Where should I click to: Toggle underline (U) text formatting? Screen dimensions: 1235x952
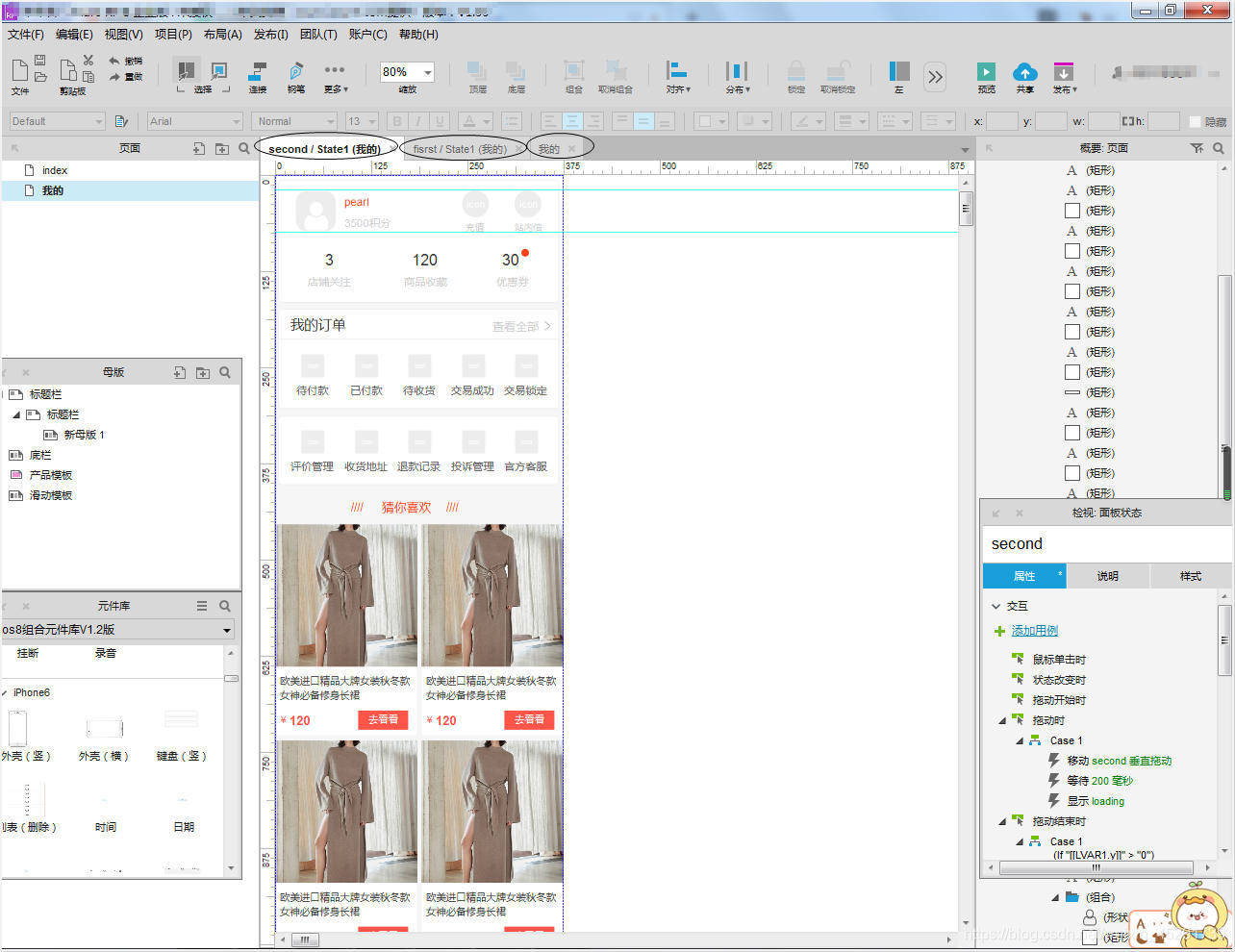click(440, 121)
